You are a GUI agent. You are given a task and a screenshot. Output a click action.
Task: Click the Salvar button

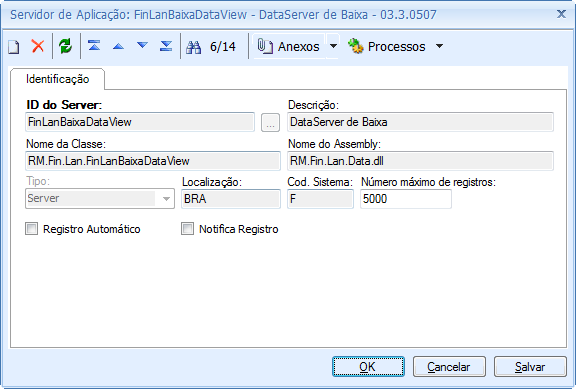tap(530, 367)
